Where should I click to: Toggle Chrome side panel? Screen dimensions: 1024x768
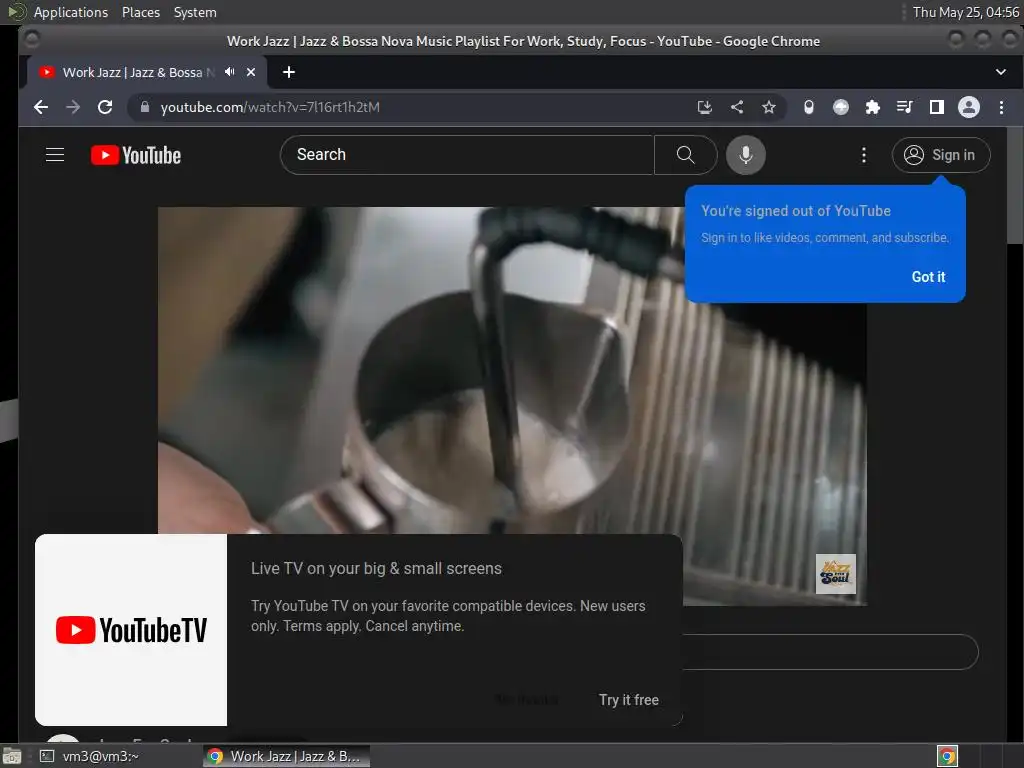[x=936, y=107]
